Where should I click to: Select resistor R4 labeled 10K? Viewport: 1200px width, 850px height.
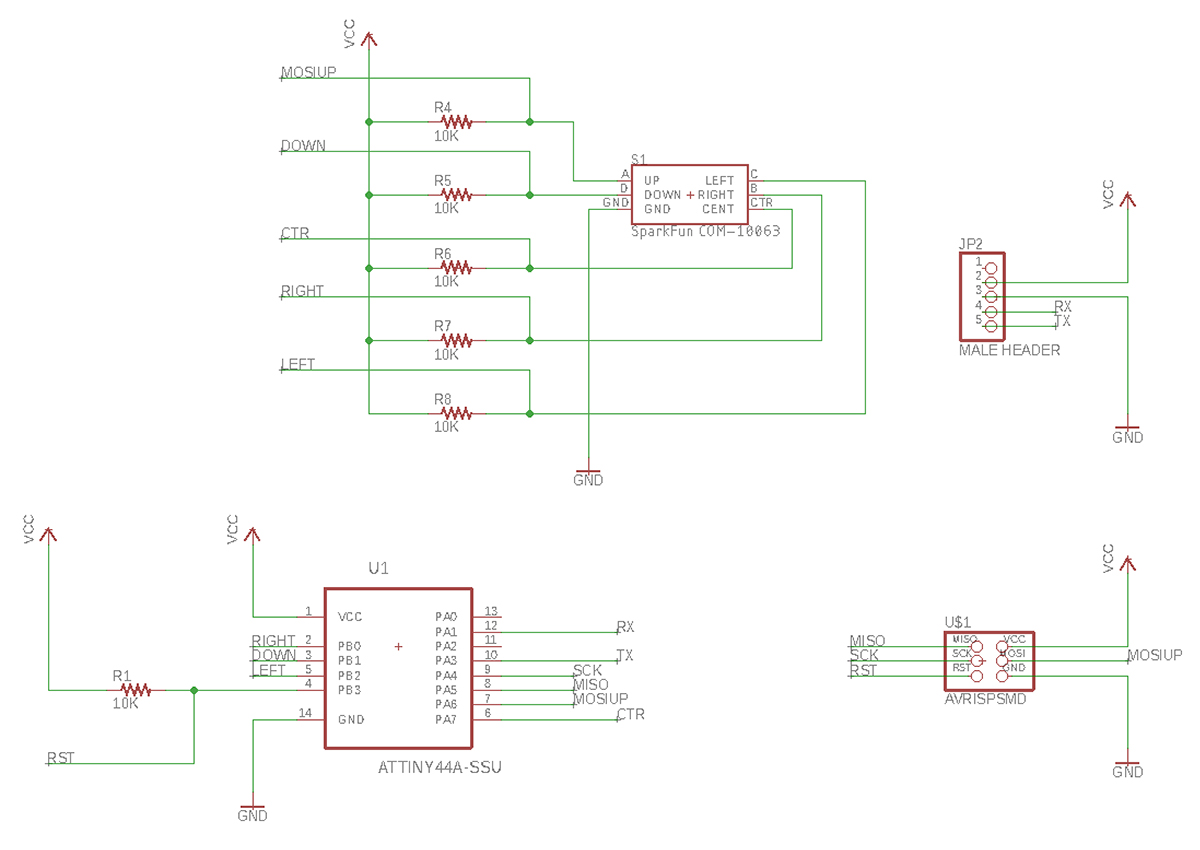pyautogui.click(x=455, y=121)
